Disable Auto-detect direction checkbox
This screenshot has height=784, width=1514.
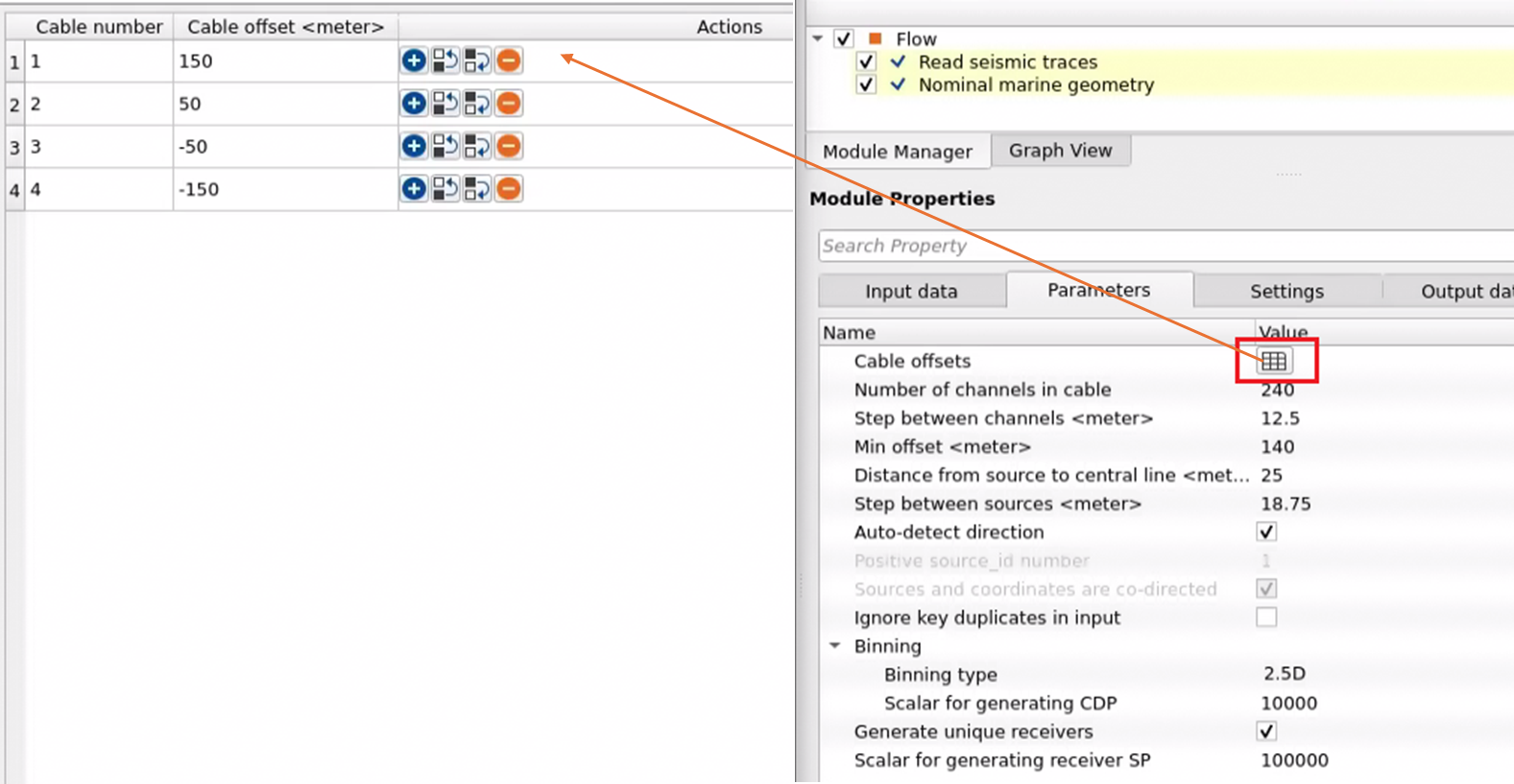click(x=1266, y=533)
